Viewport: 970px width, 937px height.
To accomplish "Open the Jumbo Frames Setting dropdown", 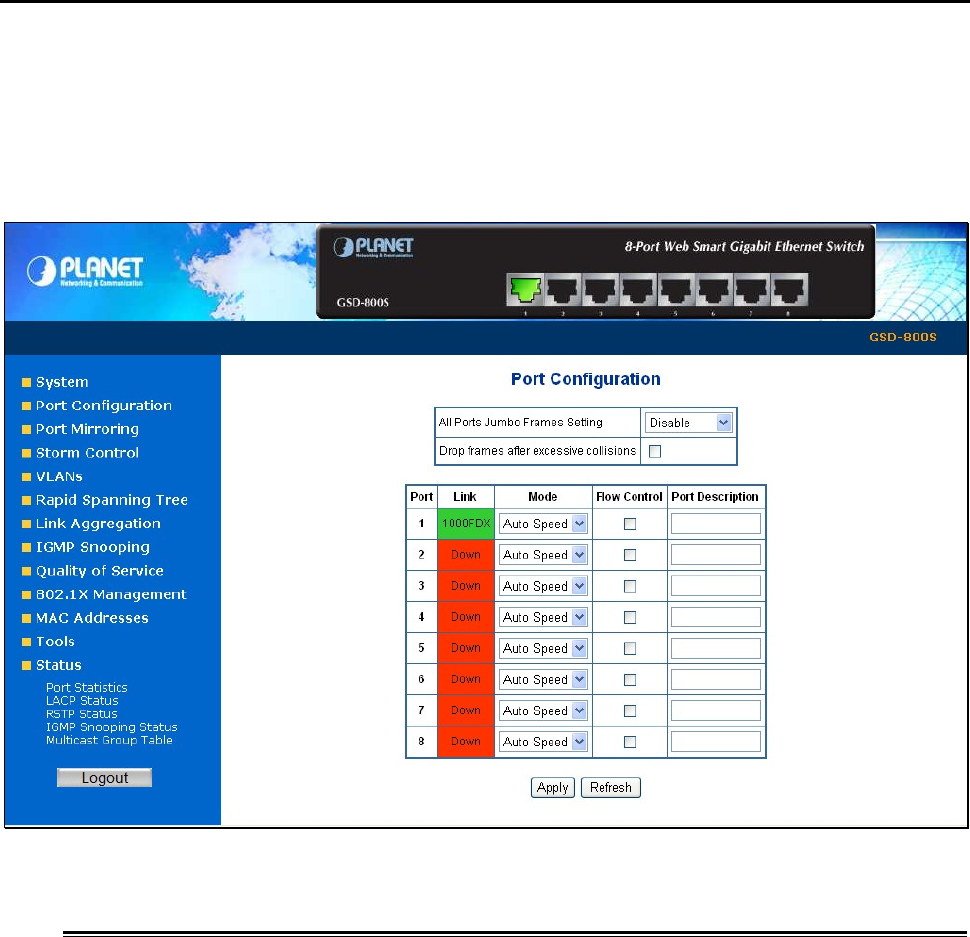I will point(689,422).
